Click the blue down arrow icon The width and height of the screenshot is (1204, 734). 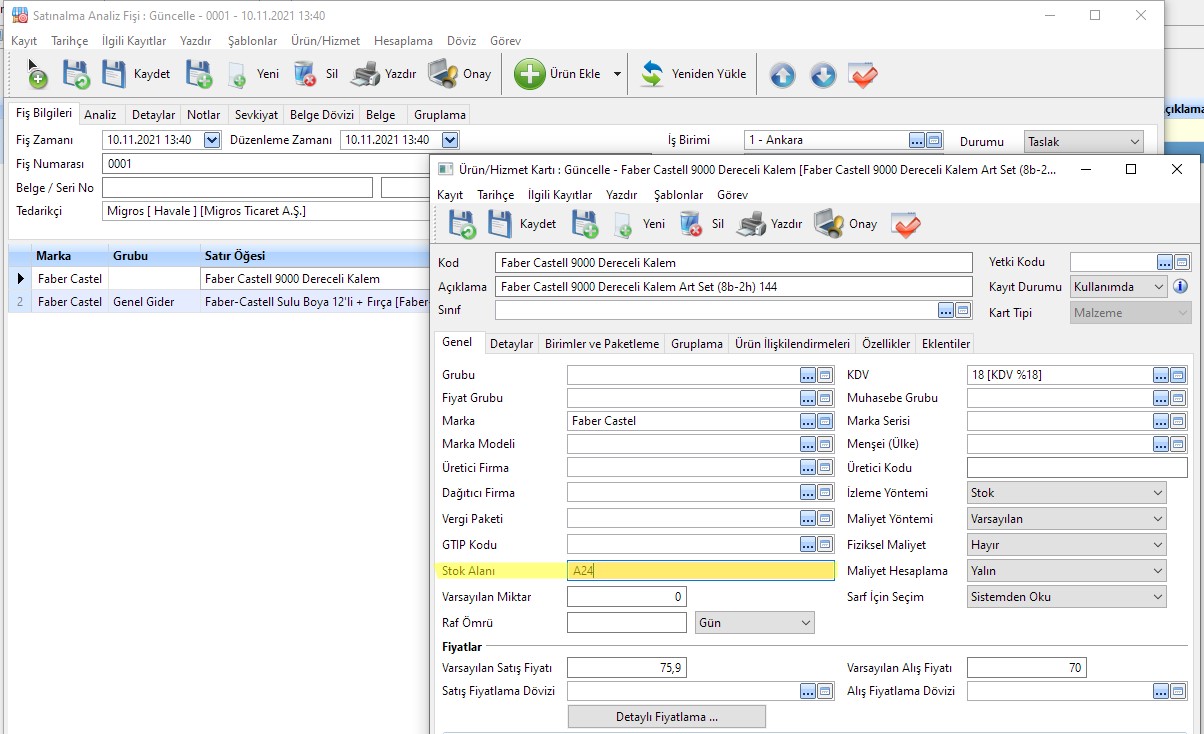click(822, 75)
